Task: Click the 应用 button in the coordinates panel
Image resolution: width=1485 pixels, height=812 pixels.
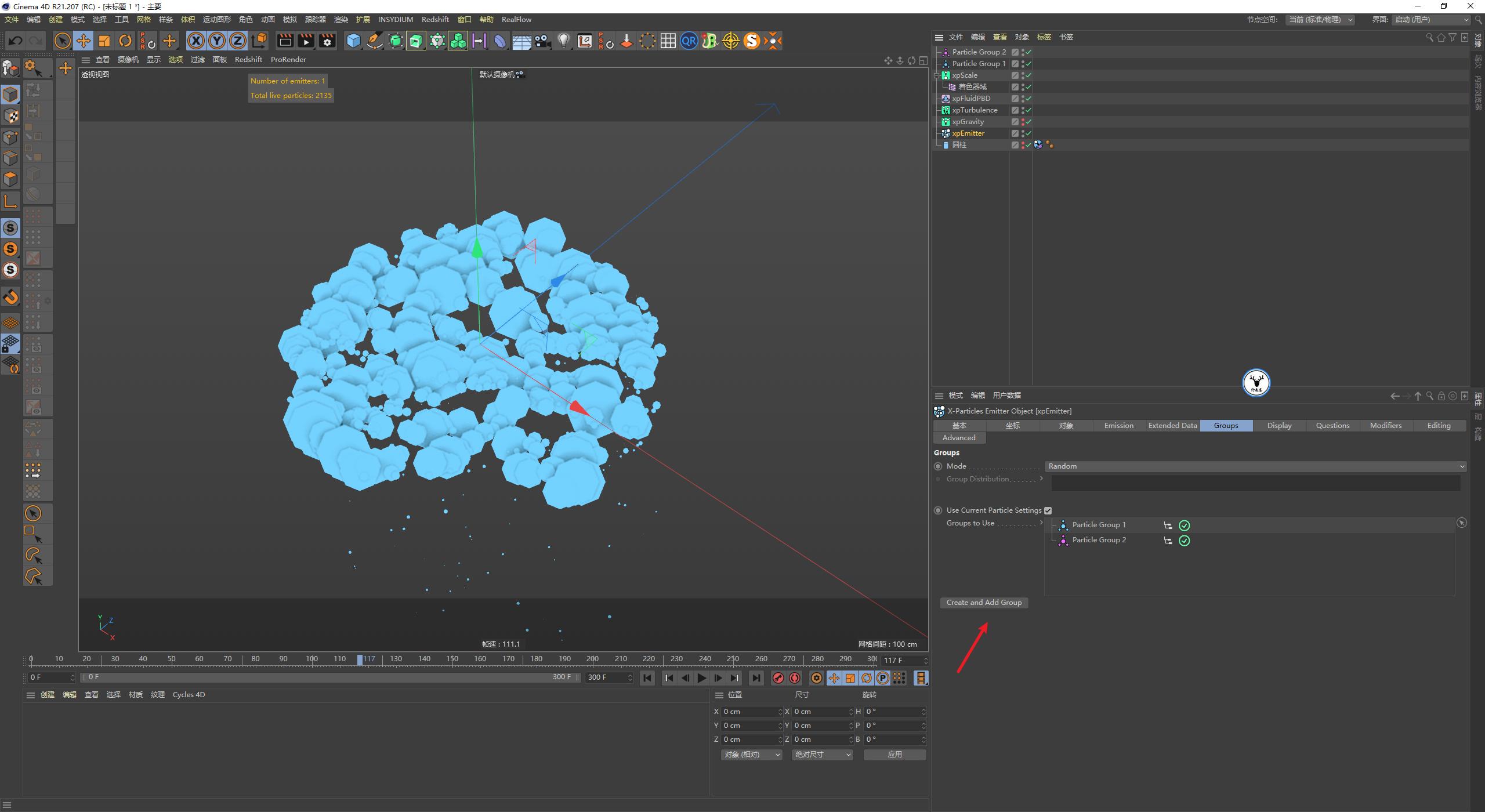Action: tap(894, 754)
